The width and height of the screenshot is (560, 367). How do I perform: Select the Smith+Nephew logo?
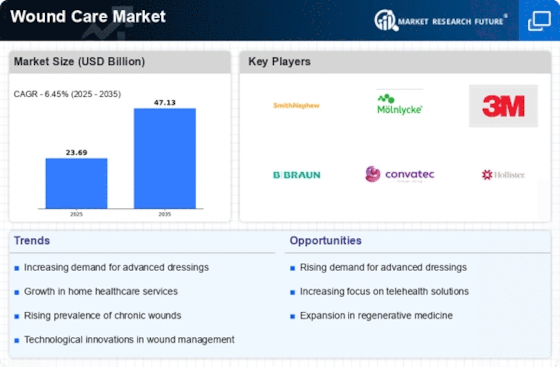pyautogui.click(x=296, y=105)
